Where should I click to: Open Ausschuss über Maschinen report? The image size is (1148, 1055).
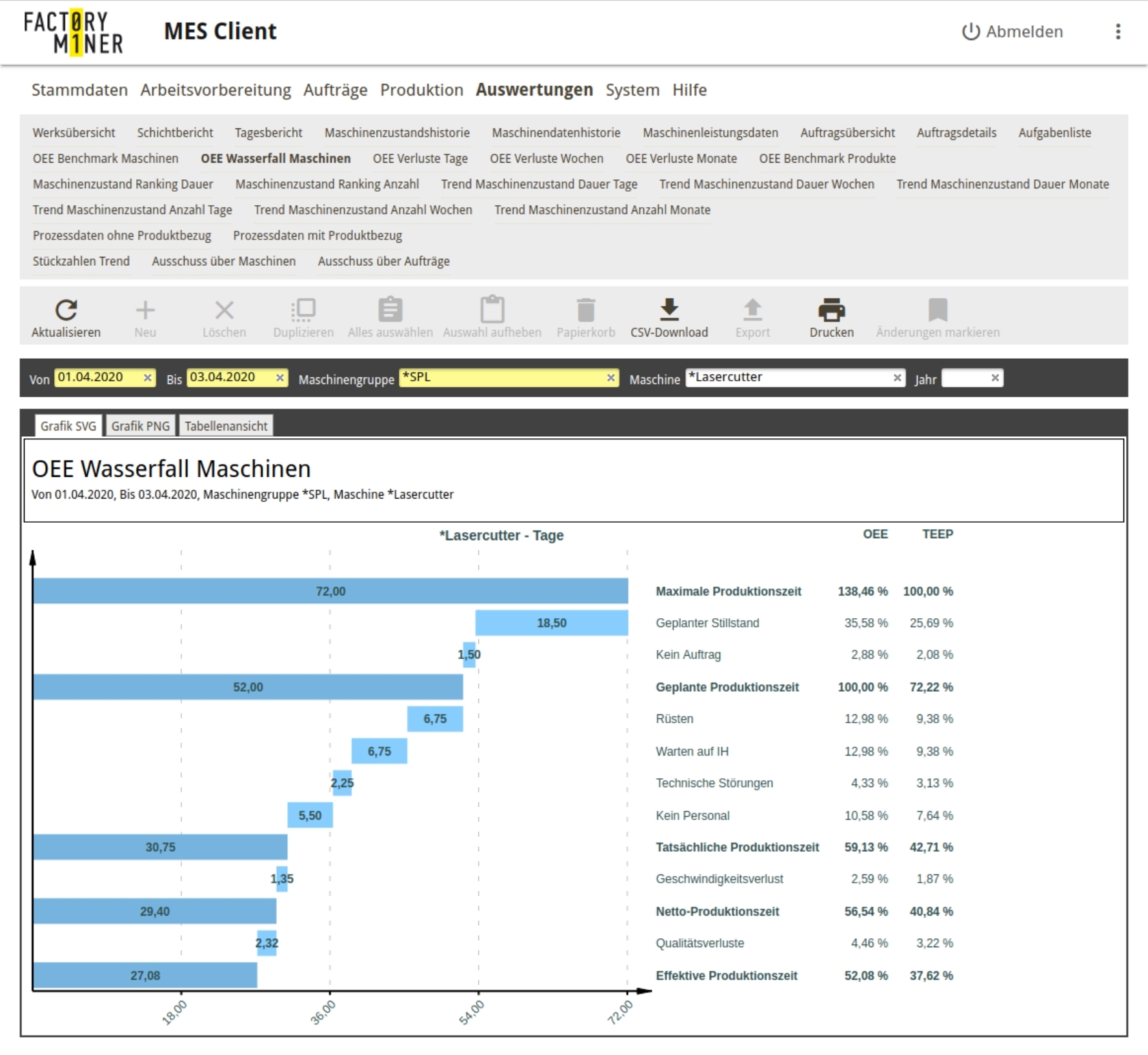[224, 262]
